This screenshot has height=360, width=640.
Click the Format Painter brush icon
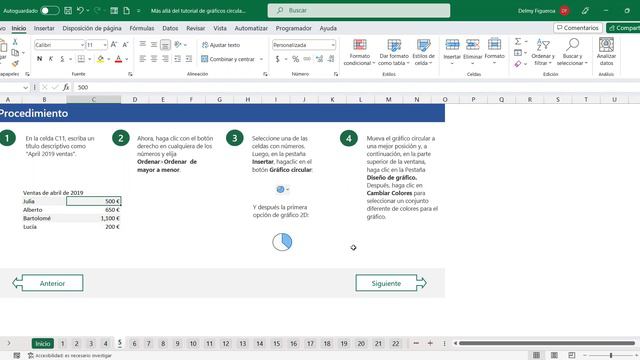click(x=15, y=63)
